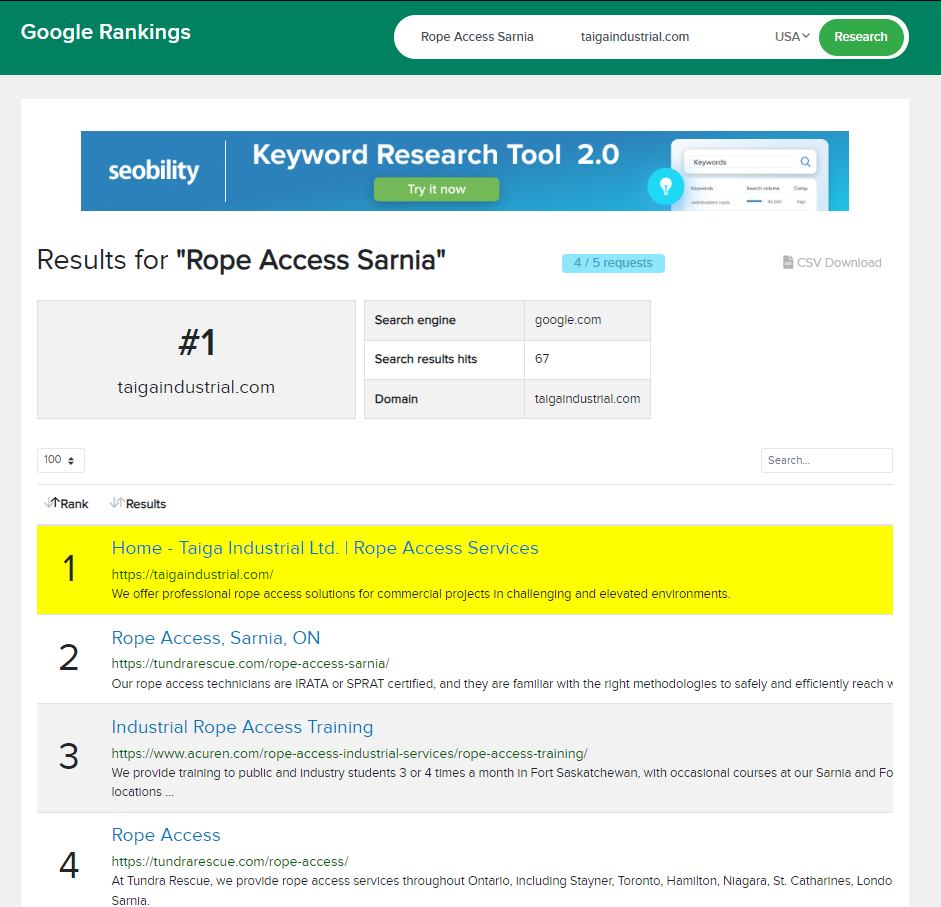941x907 pixels.
Task: Click the Rank column header label
Action: (x=74, y=504)
